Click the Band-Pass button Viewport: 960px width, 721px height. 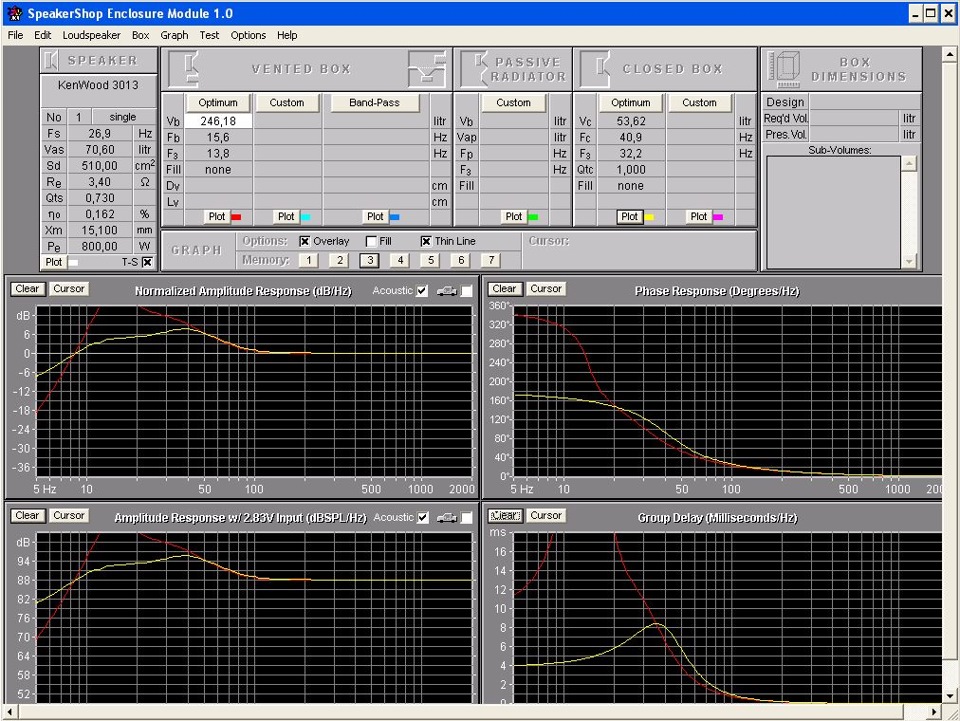click(374, 103)
